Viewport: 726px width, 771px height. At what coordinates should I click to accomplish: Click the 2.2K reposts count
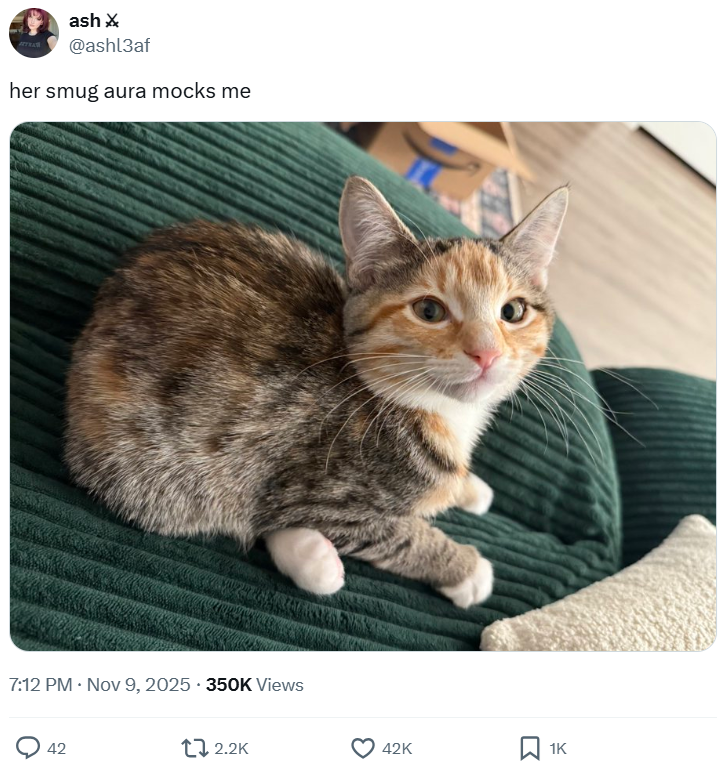[231, 748]
